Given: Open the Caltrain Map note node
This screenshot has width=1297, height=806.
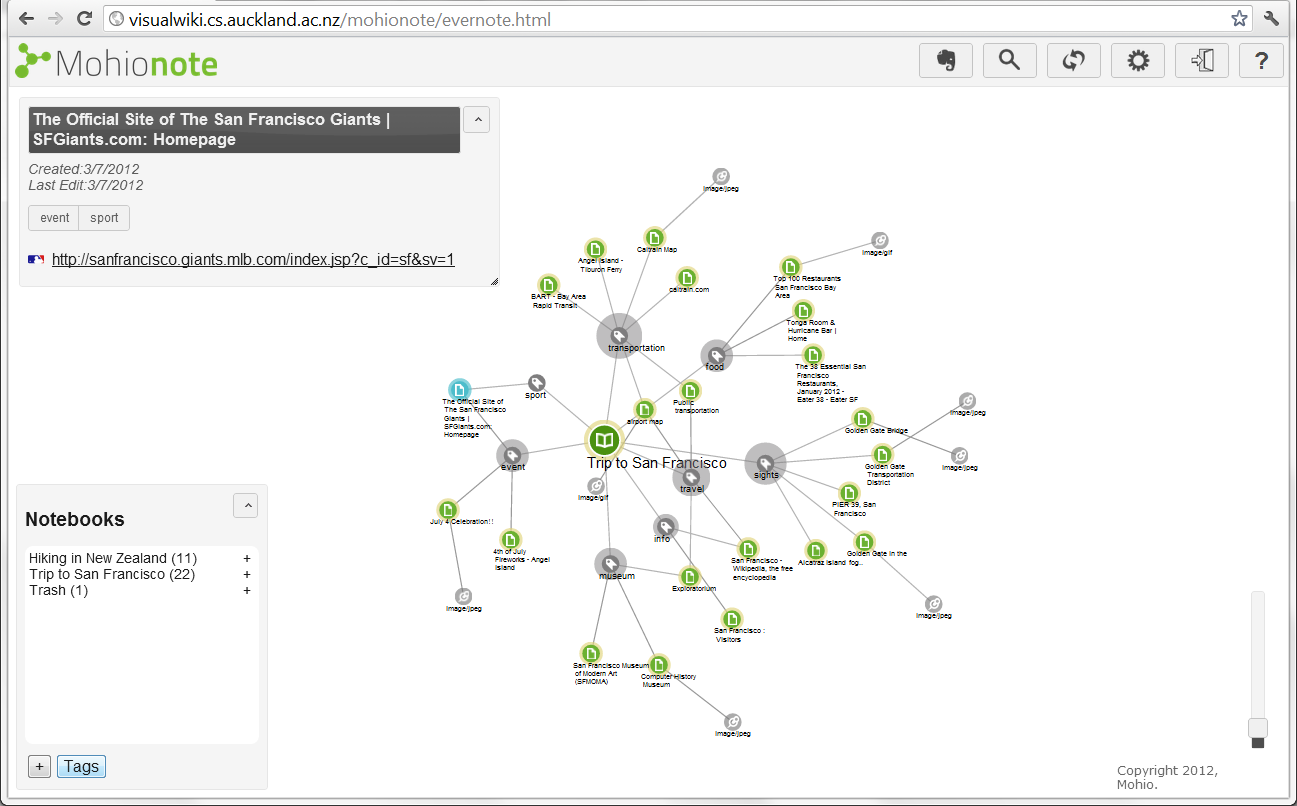Looking at the screenshot, I should coord(654,237).
